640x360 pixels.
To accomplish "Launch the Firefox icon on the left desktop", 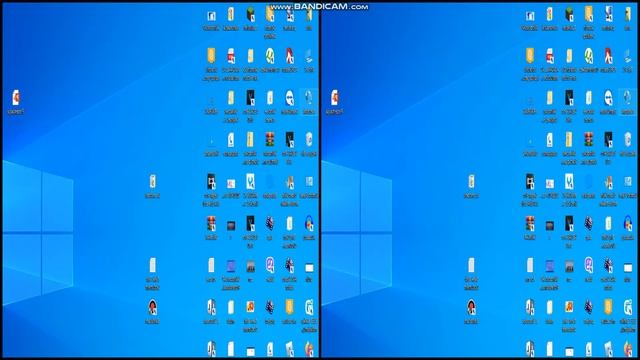I will point(309,349).
